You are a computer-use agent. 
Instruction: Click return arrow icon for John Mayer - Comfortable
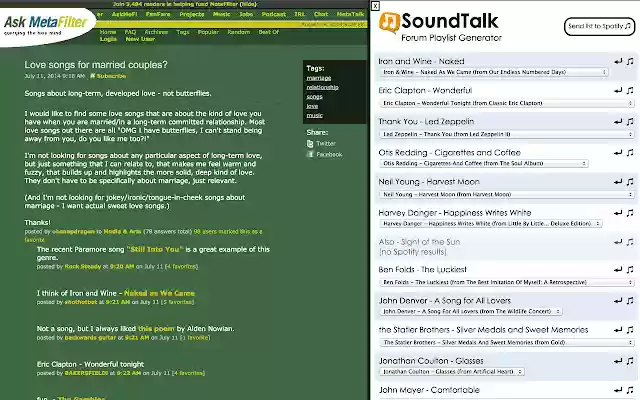[x=618, y=390]
